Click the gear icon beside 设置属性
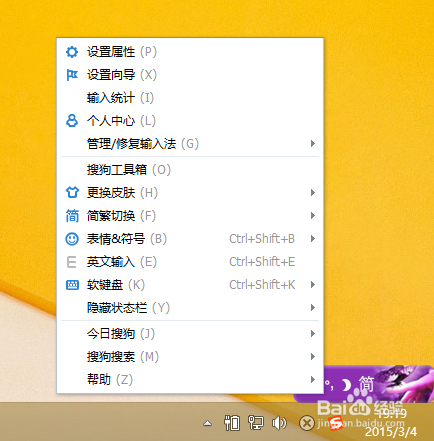The width and height of the screenshot is (434, 441). tap(72, 52)
